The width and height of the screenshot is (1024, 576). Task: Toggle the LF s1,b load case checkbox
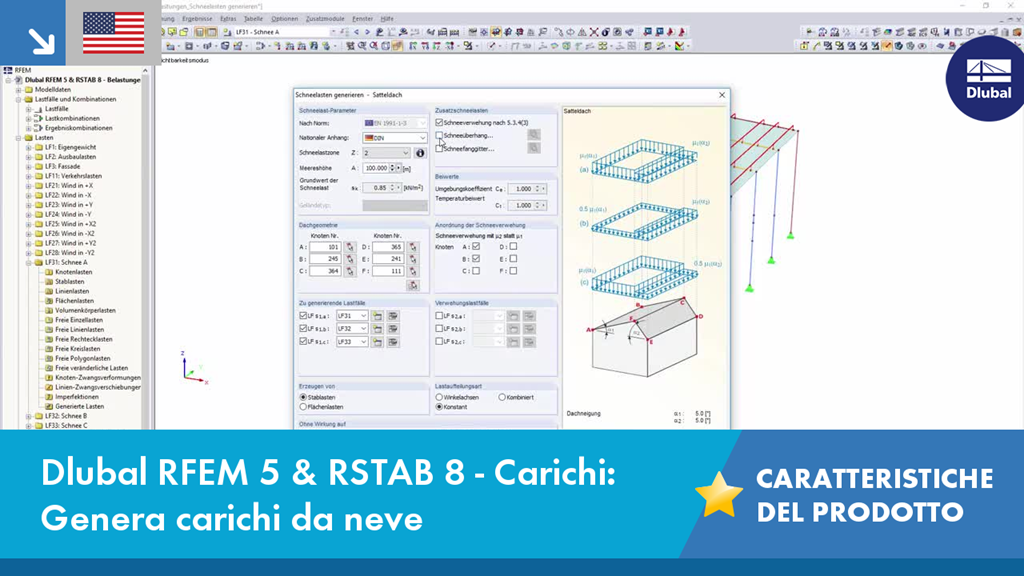[x=303, y=329]
